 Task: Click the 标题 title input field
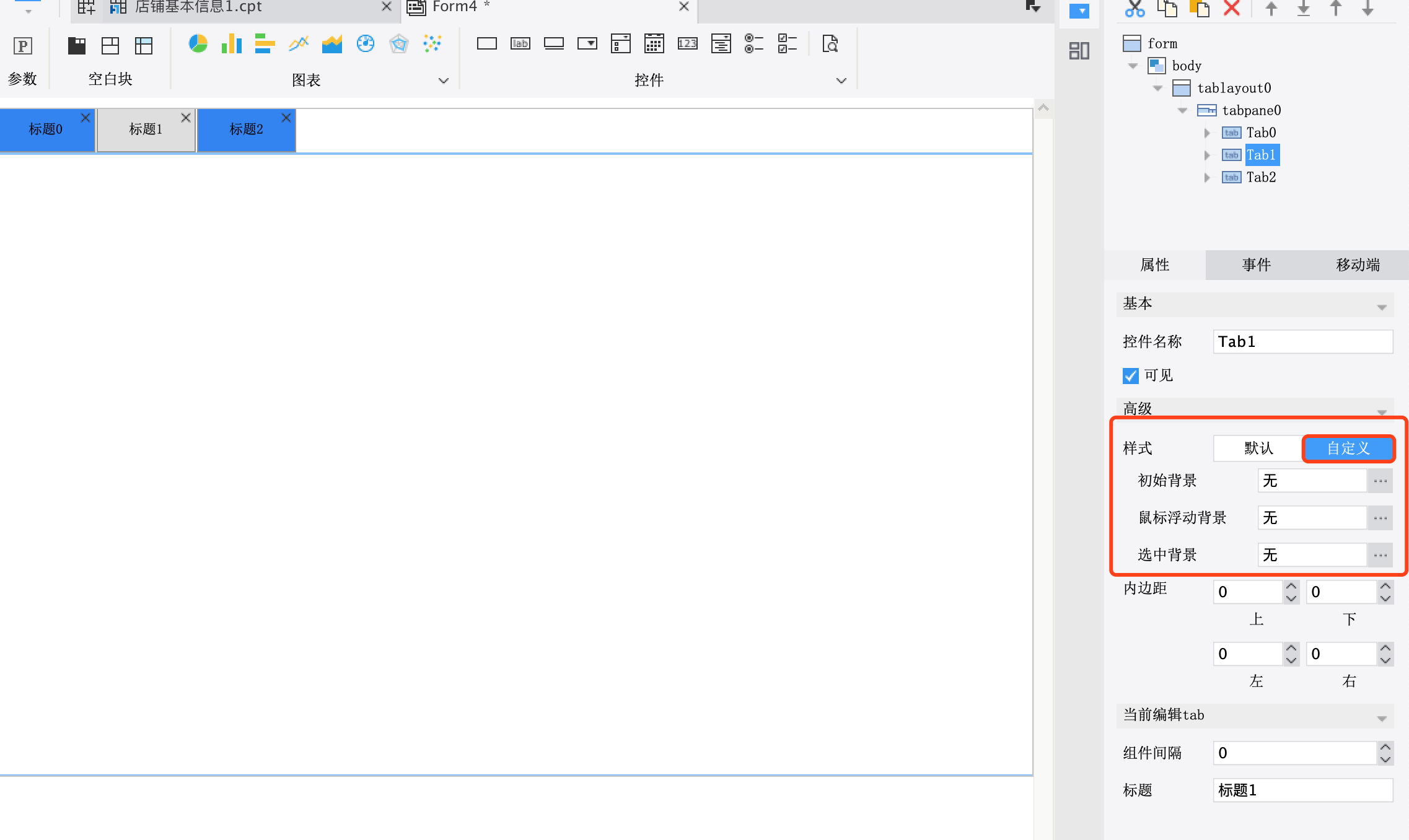[1303, 790]
